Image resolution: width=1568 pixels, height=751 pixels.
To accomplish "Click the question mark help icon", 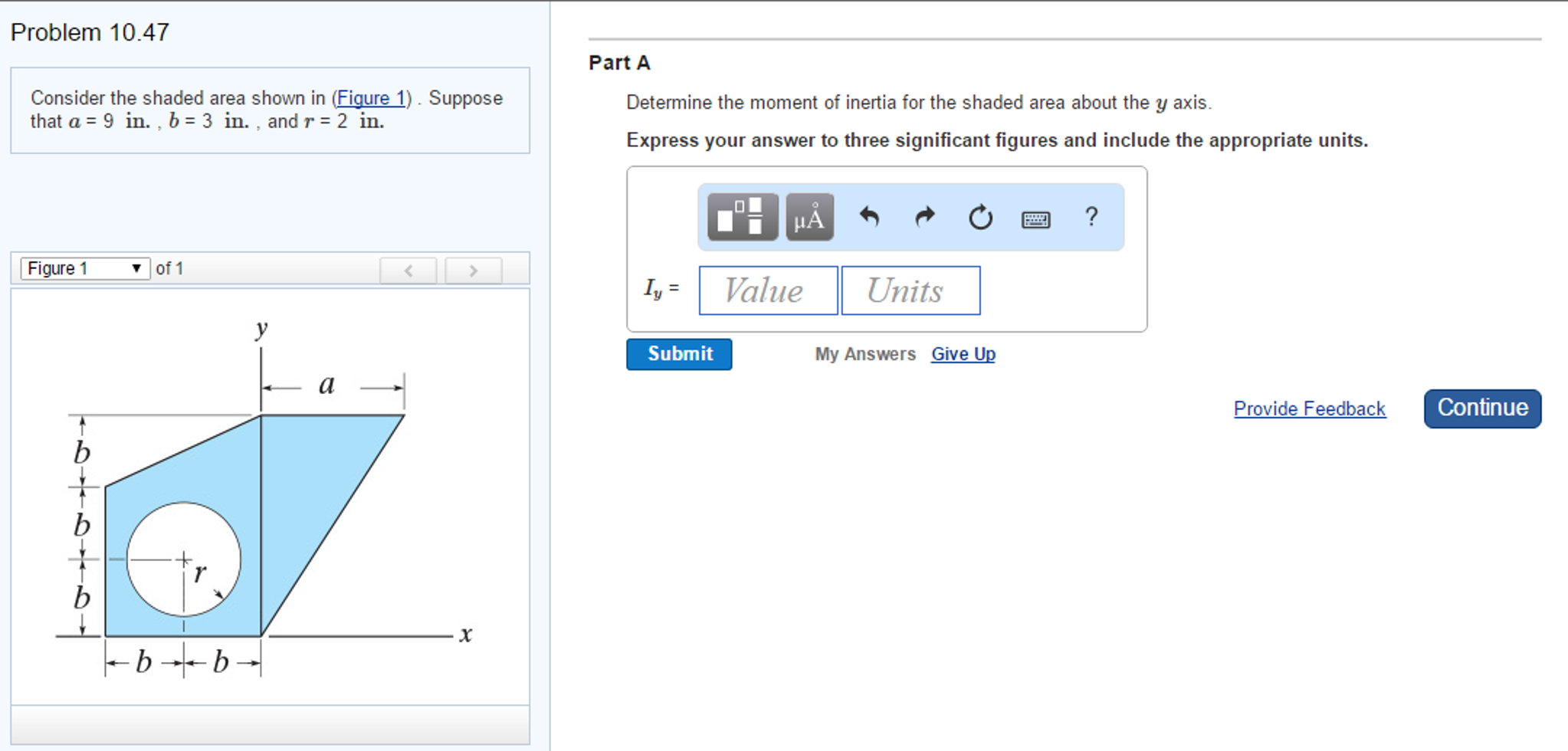I will tap(1091, 218).
